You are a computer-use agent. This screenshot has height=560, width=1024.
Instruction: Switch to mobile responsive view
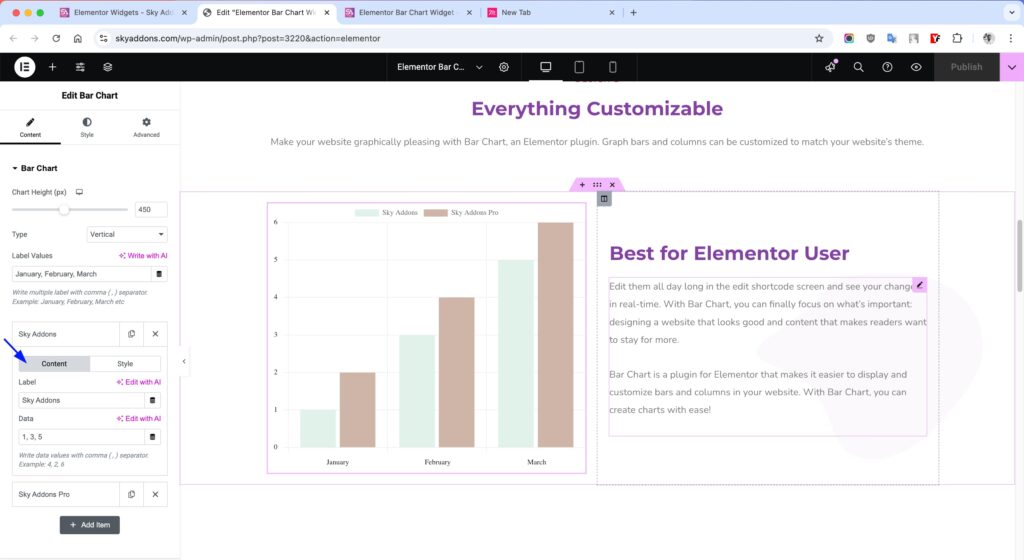pos(613,67)
